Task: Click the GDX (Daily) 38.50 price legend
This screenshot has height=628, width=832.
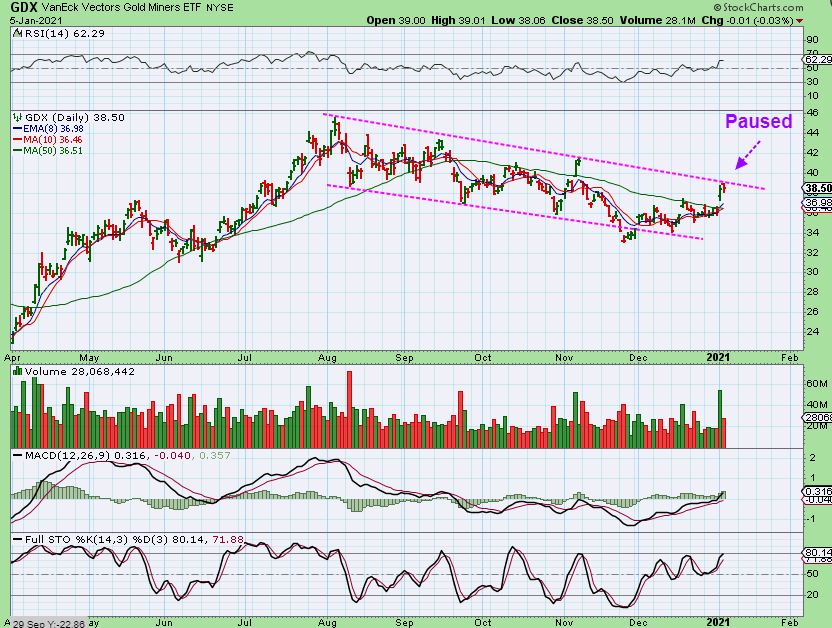Action: 75,118
